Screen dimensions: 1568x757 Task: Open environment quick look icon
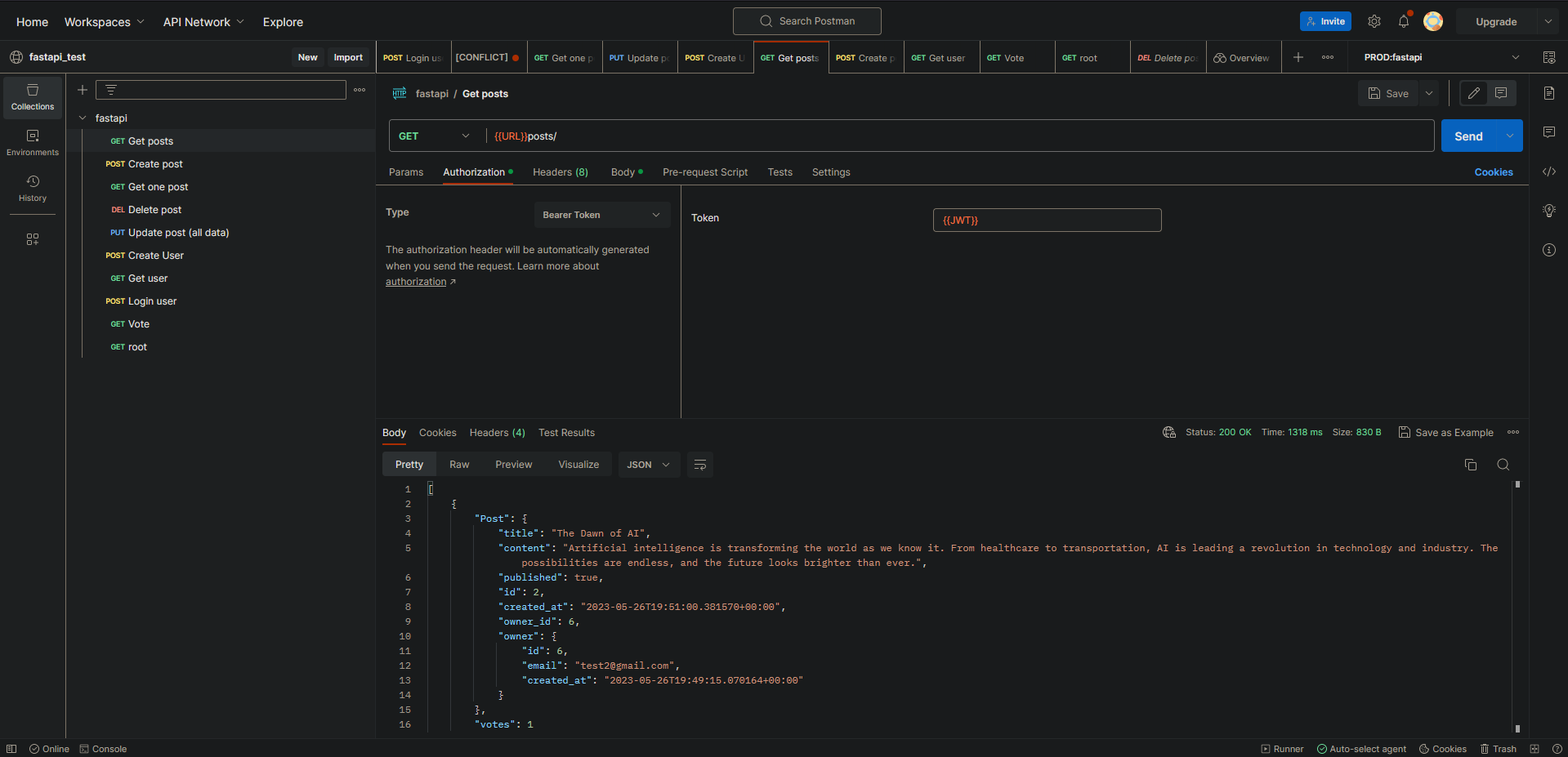pyautogui.click(x=1549, y=57)
